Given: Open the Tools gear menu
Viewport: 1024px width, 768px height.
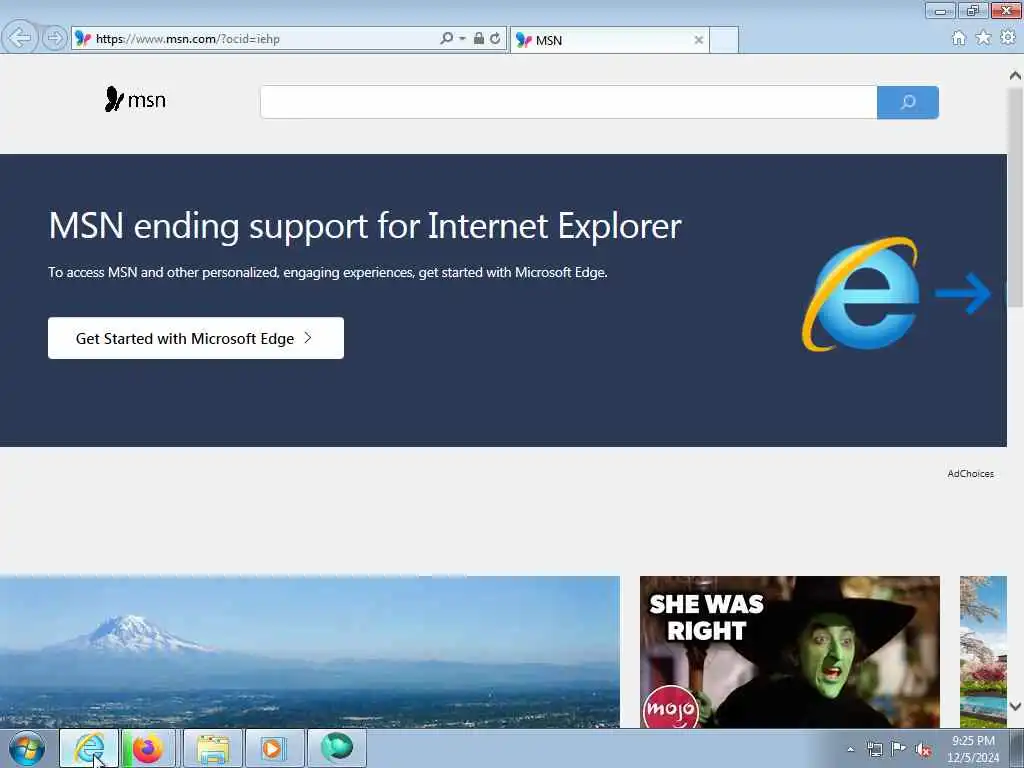Looking at the screenshot, I should coord(1008,38).
